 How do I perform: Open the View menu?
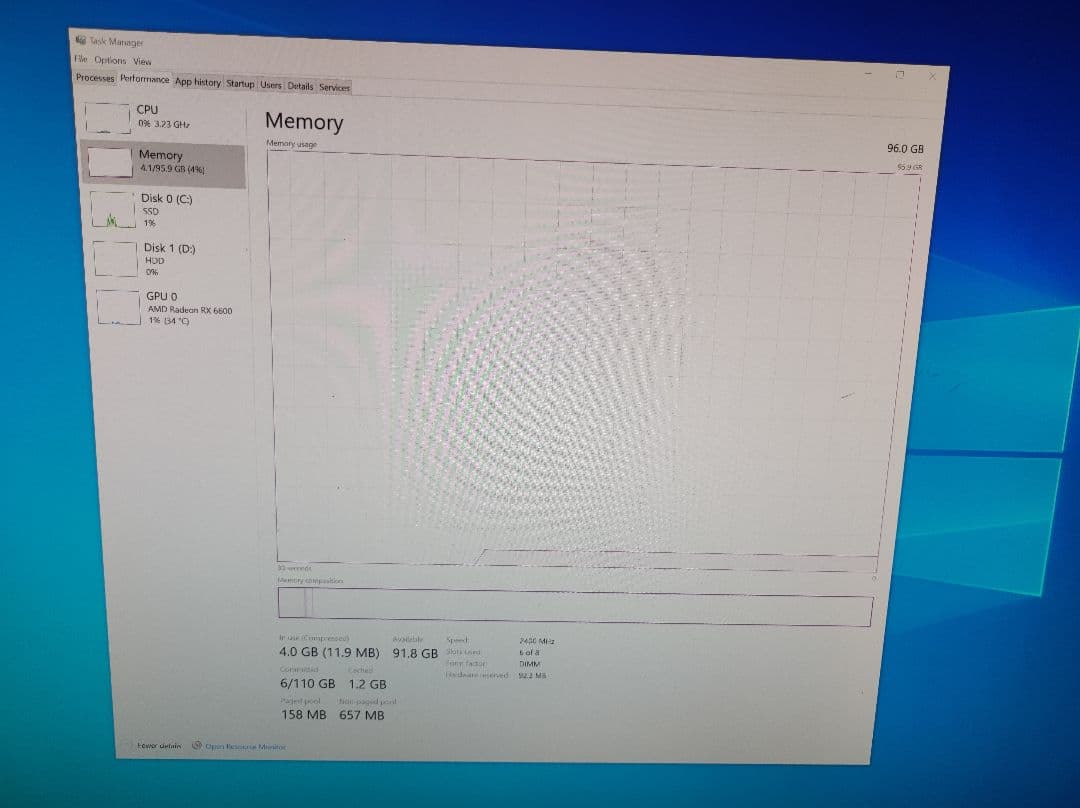point(142,60)
